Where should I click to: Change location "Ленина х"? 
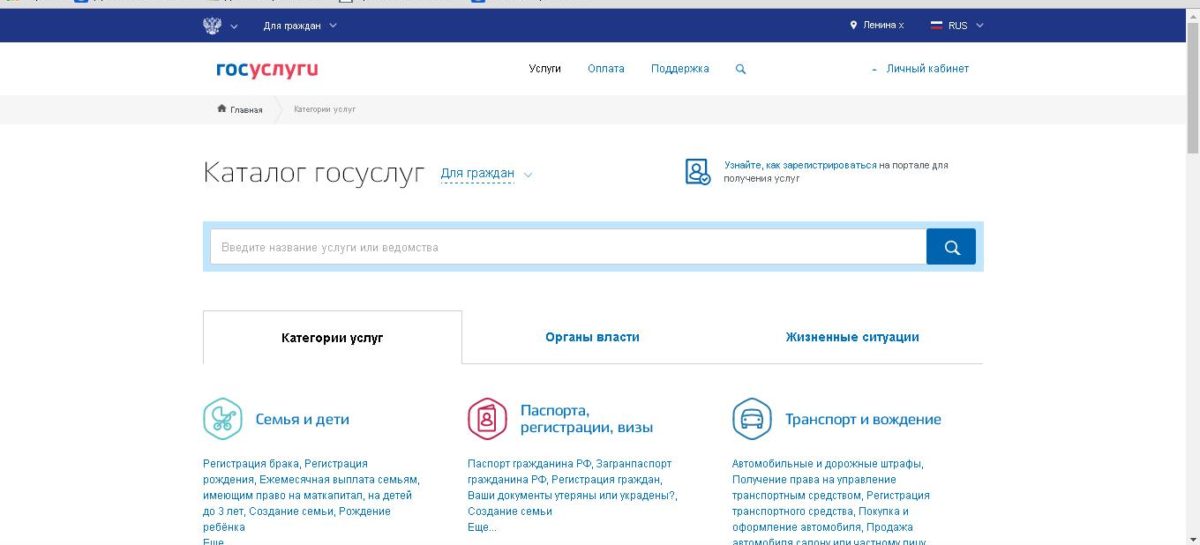click(x=883, y=26)
